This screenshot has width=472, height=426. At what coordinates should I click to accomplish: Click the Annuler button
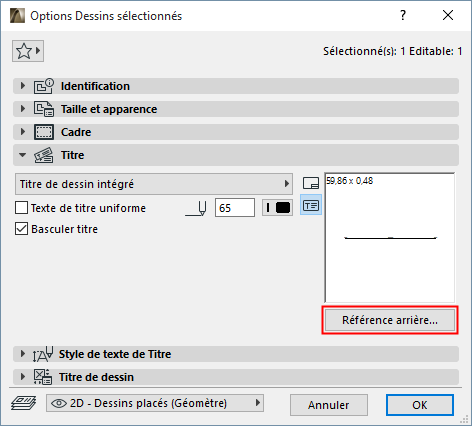point(329,405)
